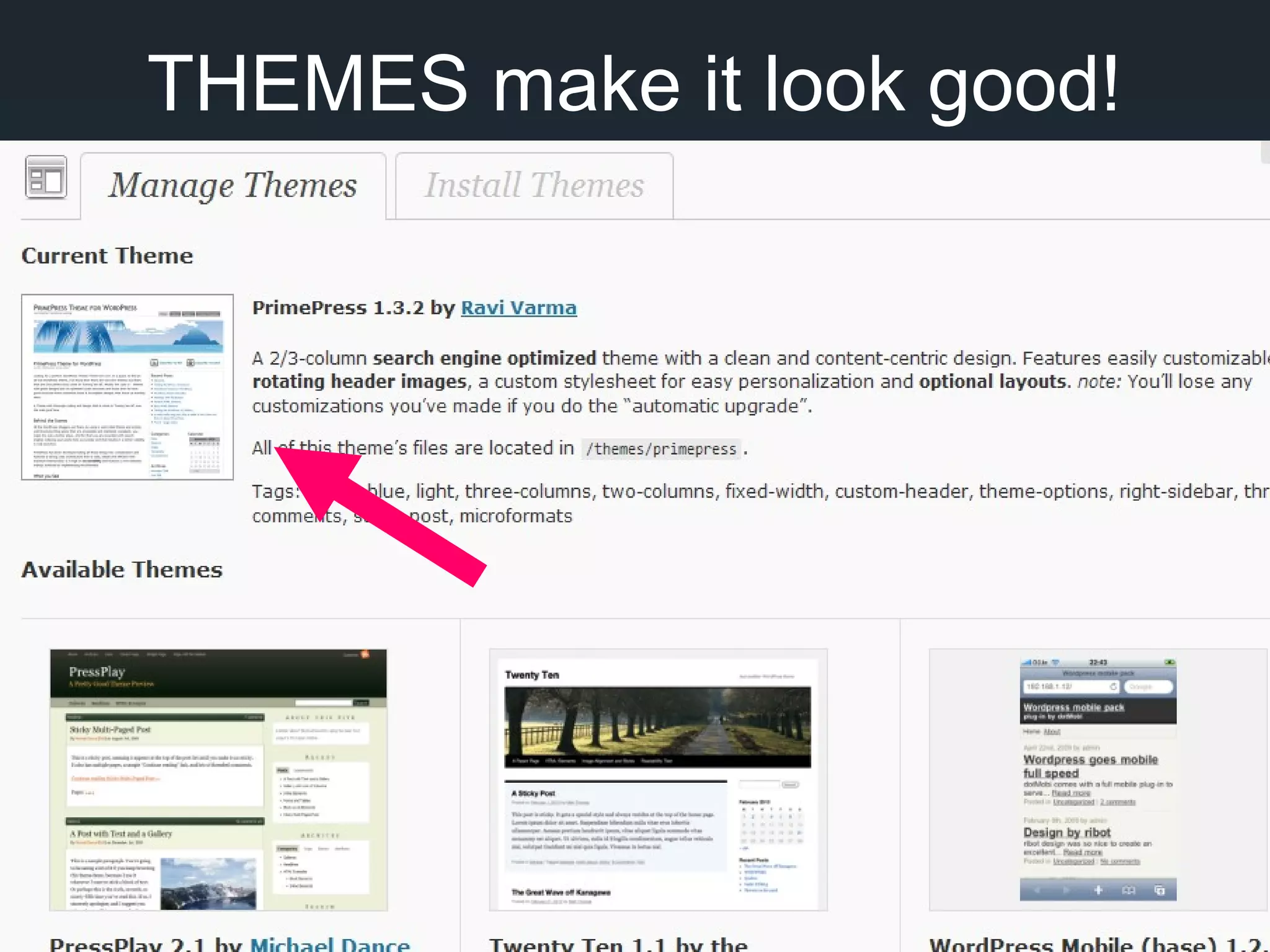Click the Twenty Ten theme thumbnail

pos(658,780)
